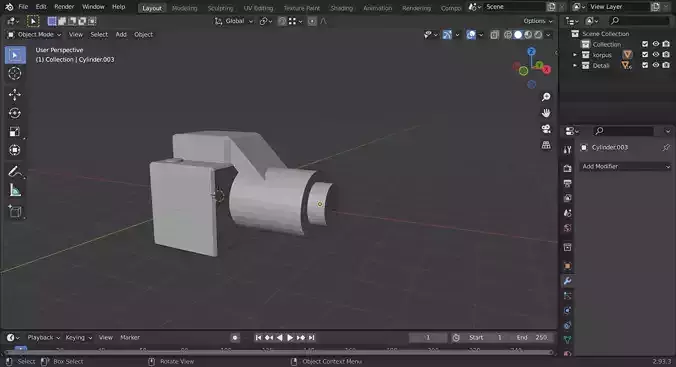Uncheck the Detail collection checkbox

(x=645, y=65)
